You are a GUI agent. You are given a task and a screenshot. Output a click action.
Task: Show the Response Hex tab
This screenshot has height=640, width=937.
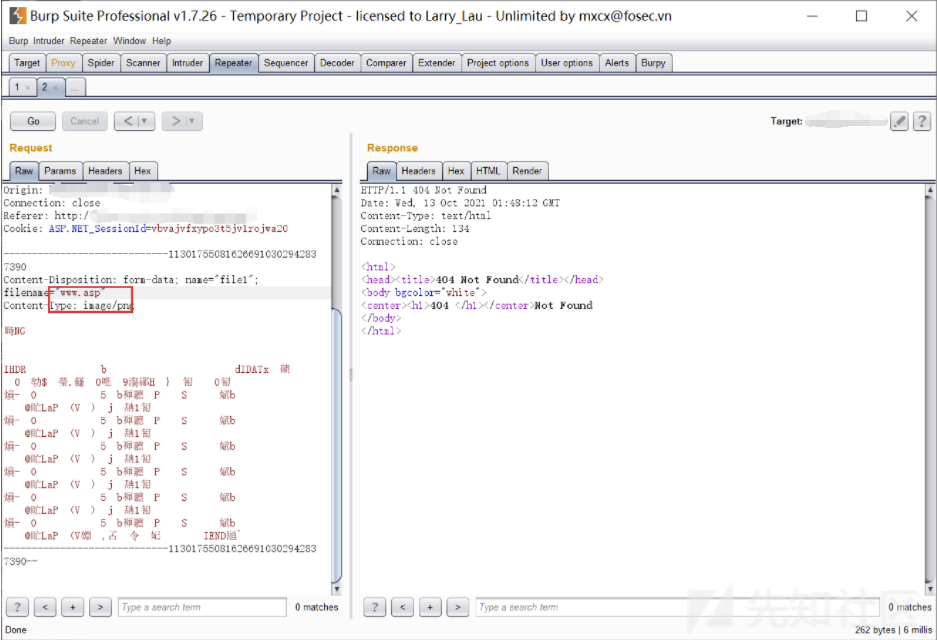click(x=456, y=171)
